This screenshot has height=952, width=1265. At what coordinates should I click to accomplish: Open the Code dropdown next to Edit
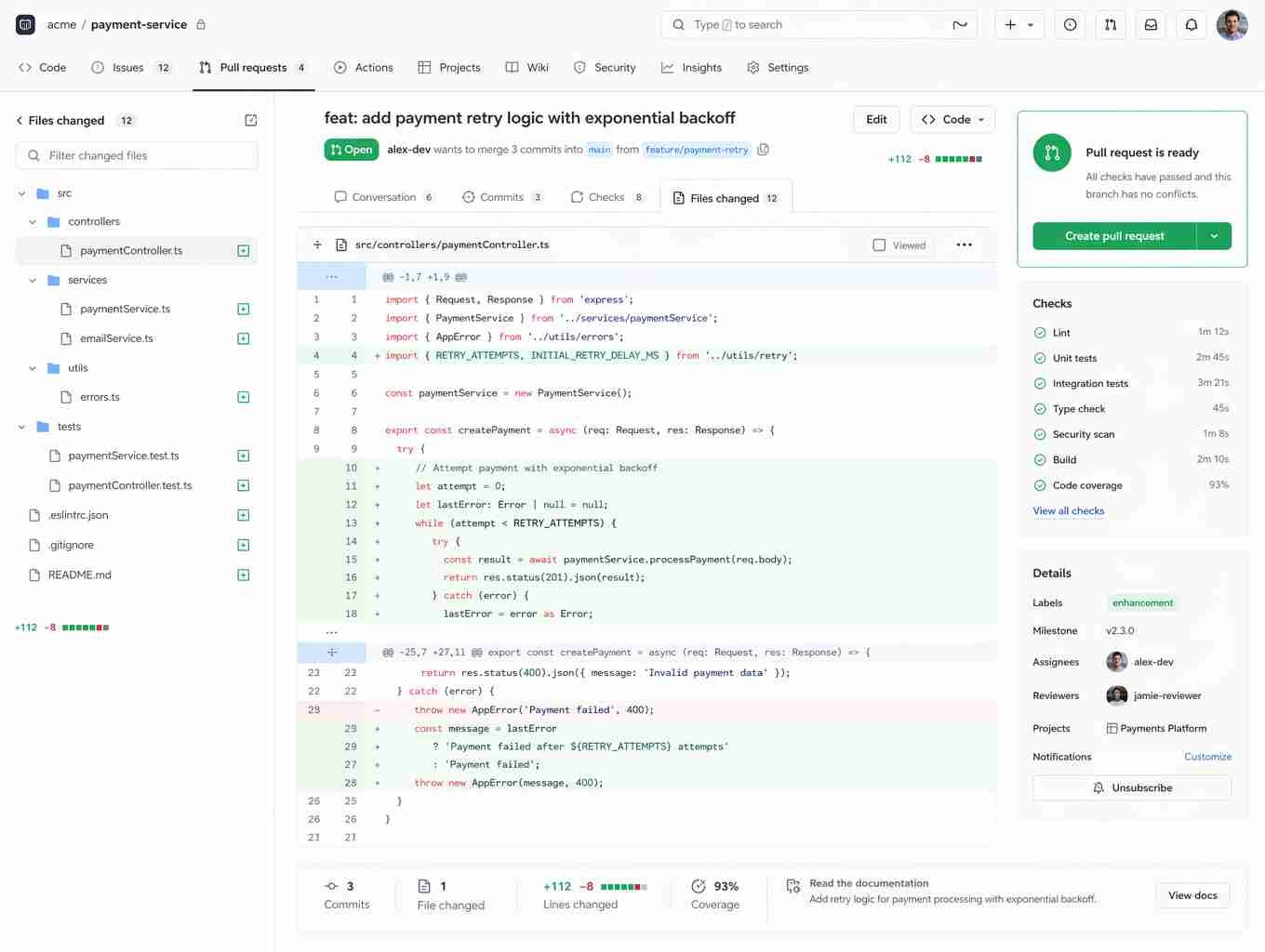952,120
